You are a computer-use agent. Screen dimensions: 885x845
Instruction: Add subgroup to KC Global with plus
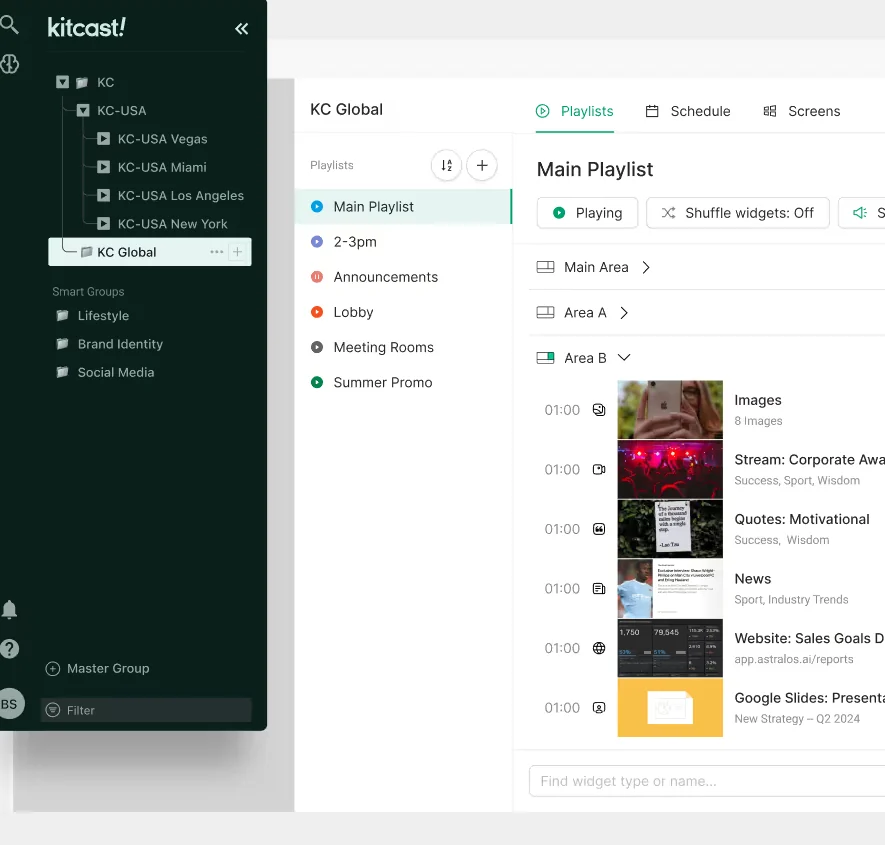[x=238, y=252]
